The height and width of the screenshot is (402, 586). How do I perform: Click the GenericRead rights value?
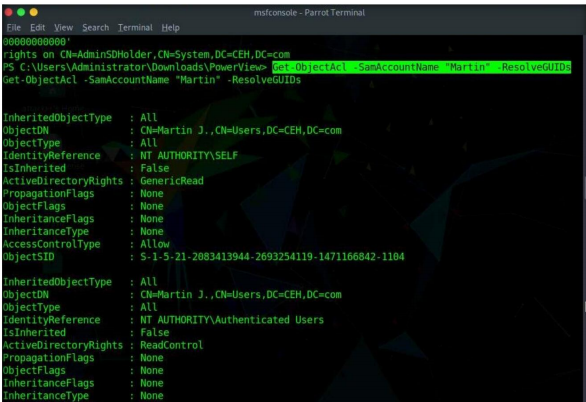pos(172,181)
